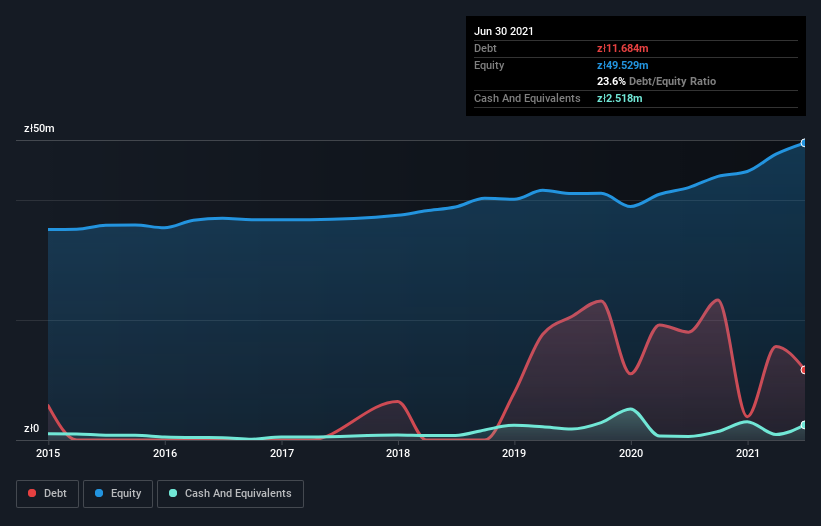Select the Equity endpoint marker on chart
Image resolution: width=821 pixels, height=526 pixels.
click(x=804, y=143)
